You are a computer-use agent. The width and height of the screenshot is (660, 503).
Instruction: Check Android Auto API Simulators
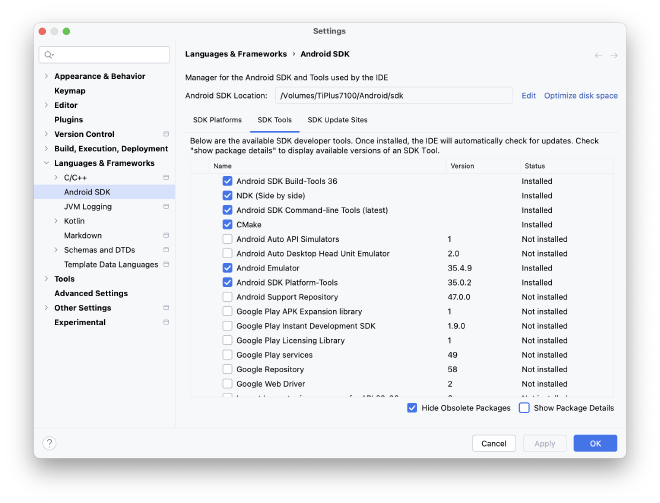point(227,239)
